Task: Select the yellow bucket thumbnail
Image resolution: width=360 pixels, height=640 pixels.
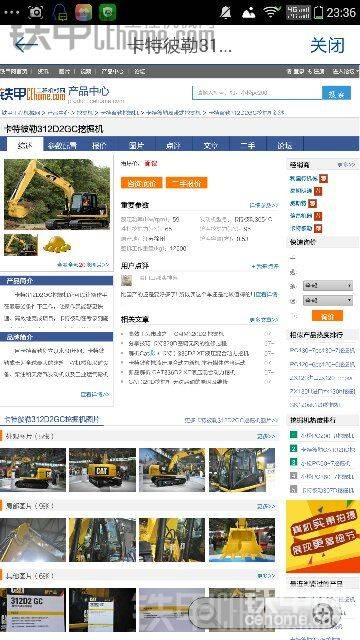Action: tap(57, 244)
